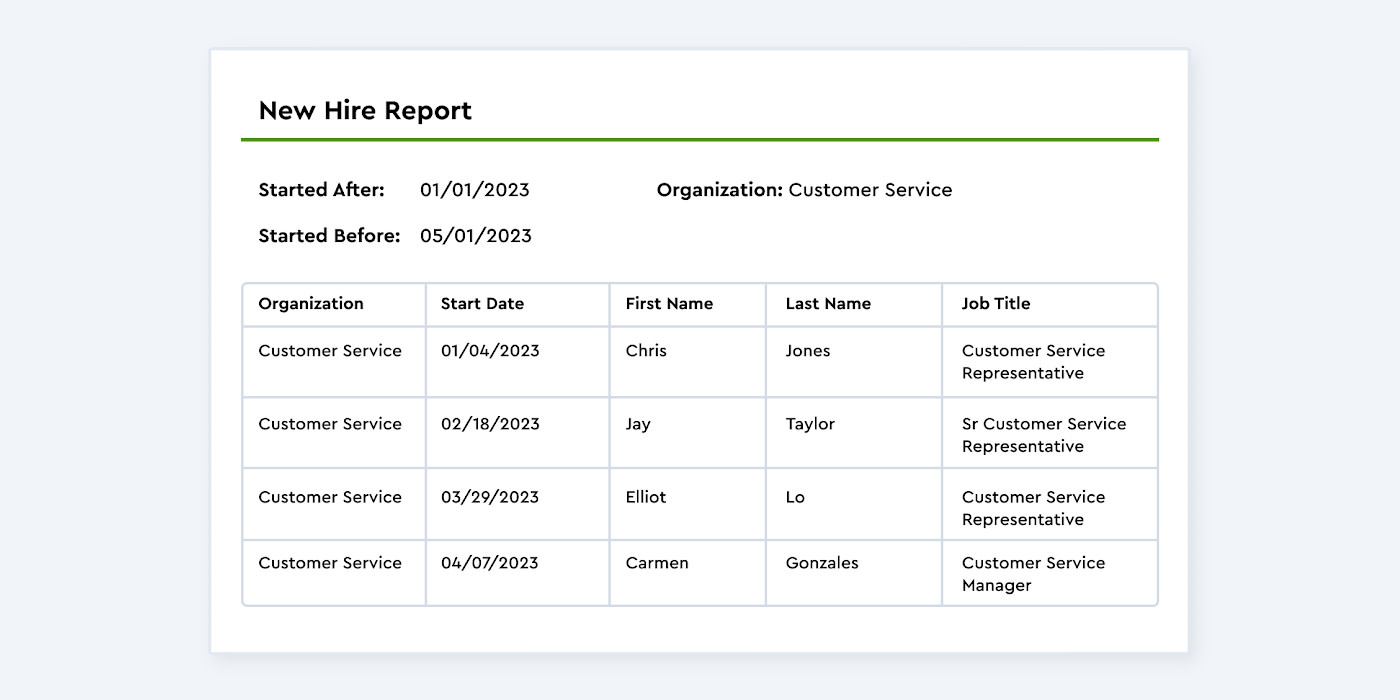This screenshot has height=700, width=1400.
Task: Click the 02/18/2023 start date cell
Action: point(490,424)
